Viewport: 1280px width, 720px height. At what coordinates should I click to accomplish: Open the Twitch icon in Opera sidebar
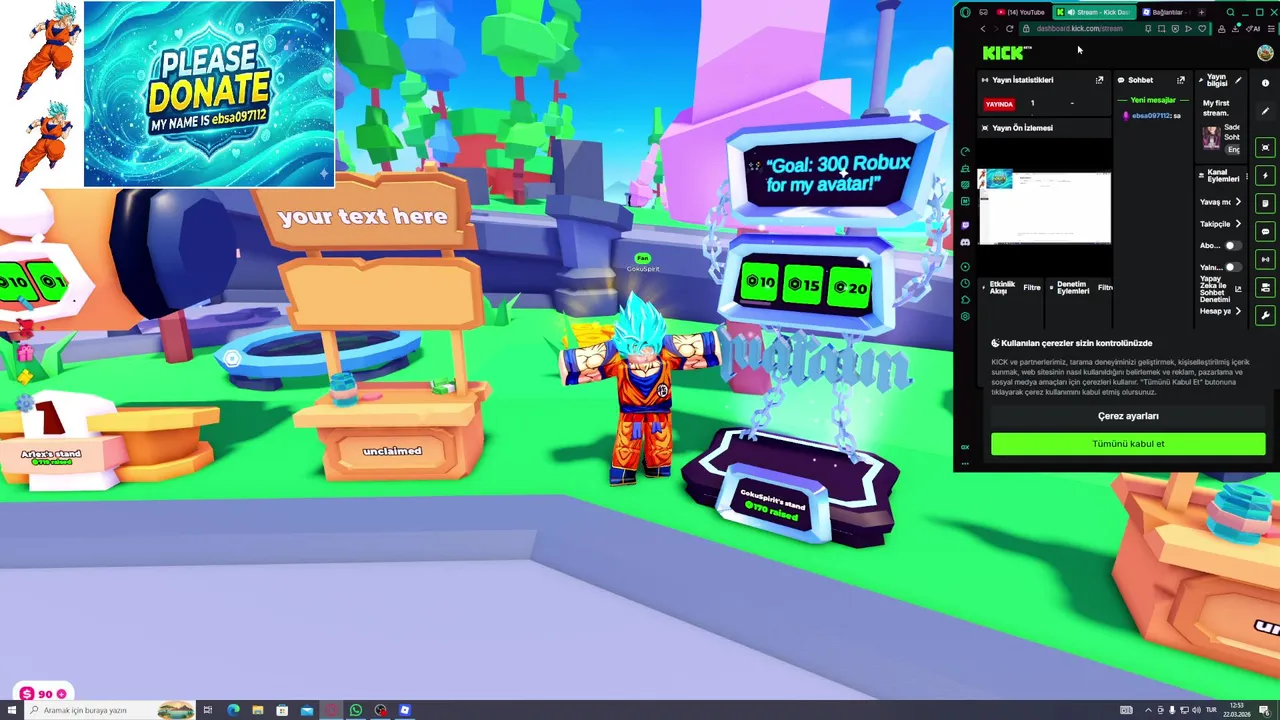pyautogui.click(x=965, y=225)
